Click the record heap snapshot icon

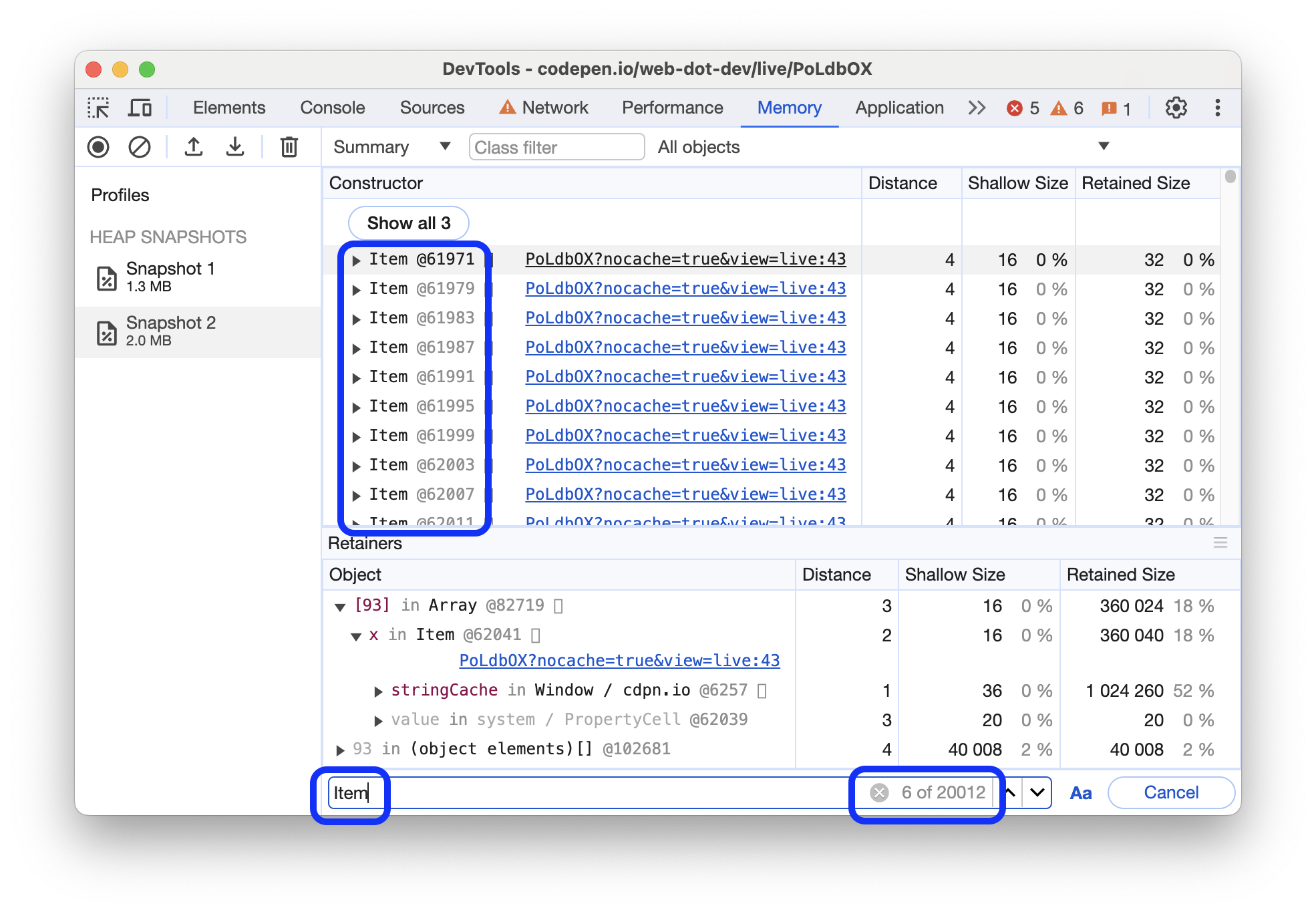[x=100, y=147]
